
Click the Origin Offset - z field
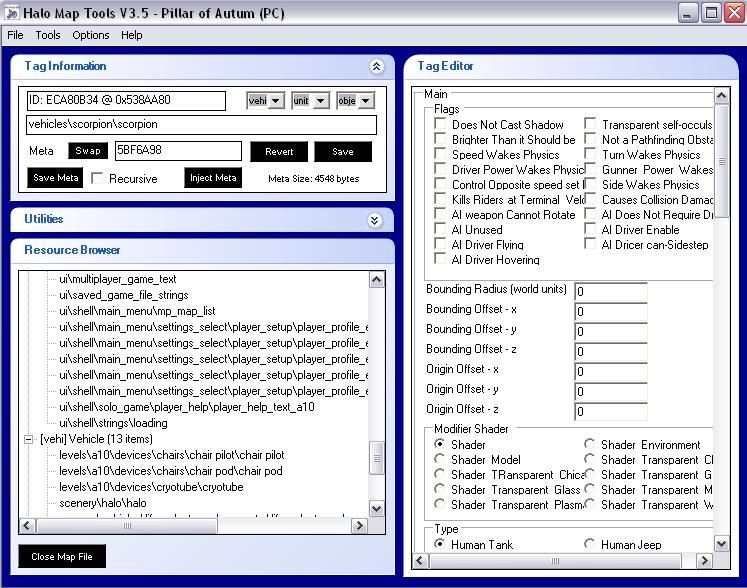611,411
